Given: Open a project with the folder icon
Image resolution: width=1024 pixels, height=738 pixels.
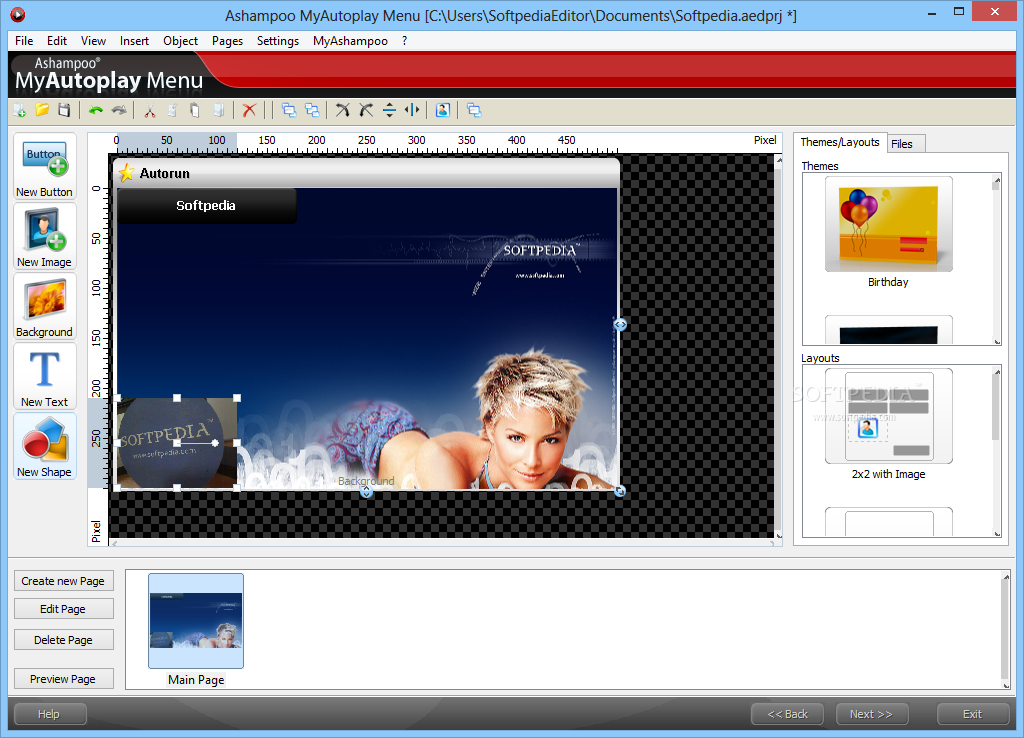Looking at the screenshot, I should coord(42,110).
